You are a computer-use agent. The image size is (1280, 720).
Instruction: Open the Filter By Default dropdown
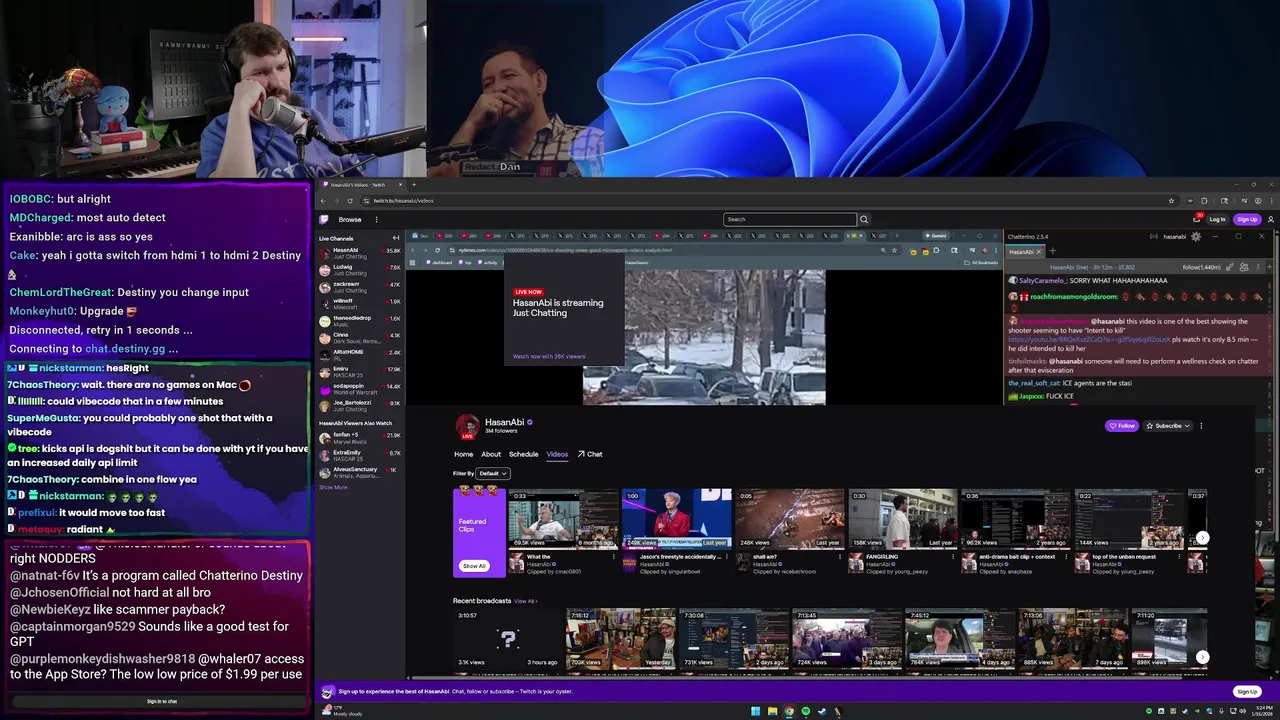pos(493,473)
